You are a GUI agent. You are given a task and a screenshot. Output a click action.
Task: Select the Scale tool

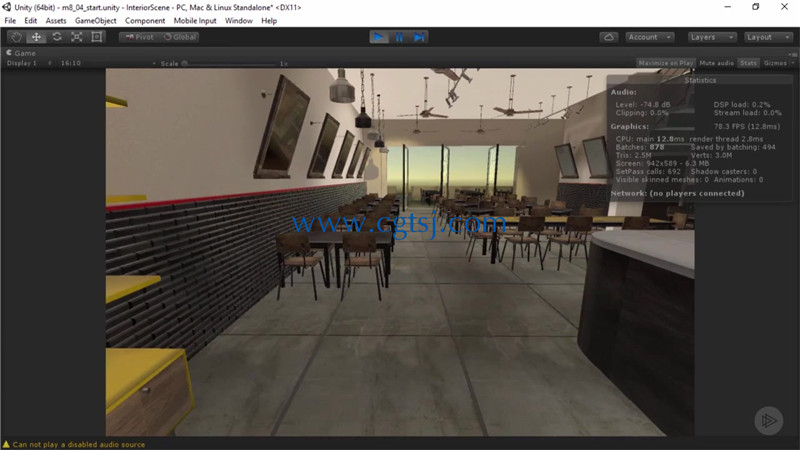77,37
